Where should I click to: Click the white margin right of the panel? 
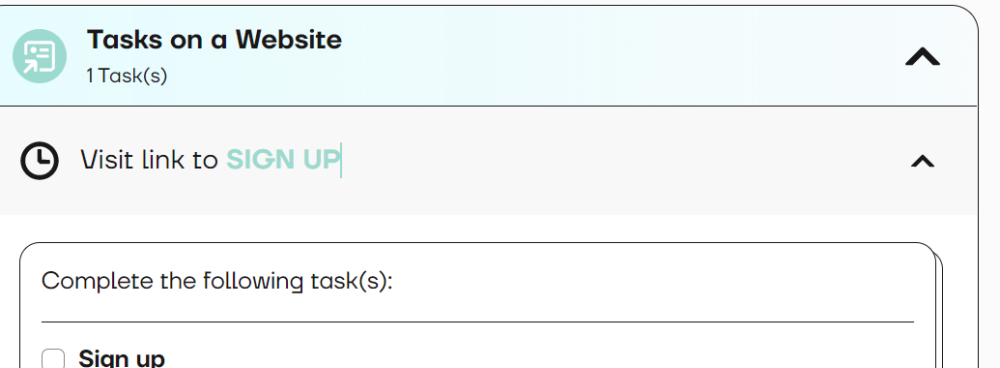click(x=989, y=191)
